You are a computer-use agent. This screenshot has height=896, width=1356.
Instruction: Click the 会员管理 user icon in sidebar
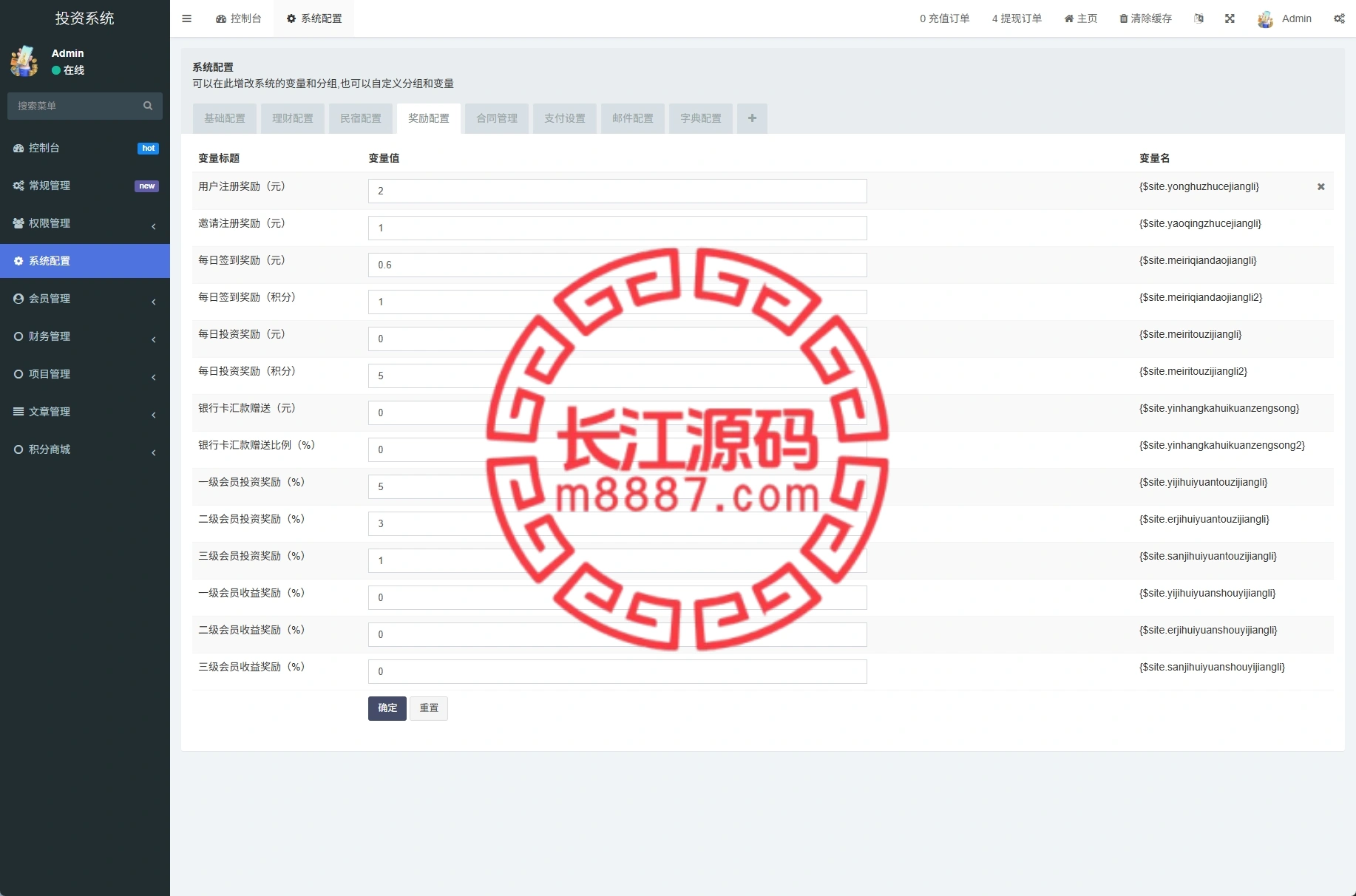tap(18, 299)
